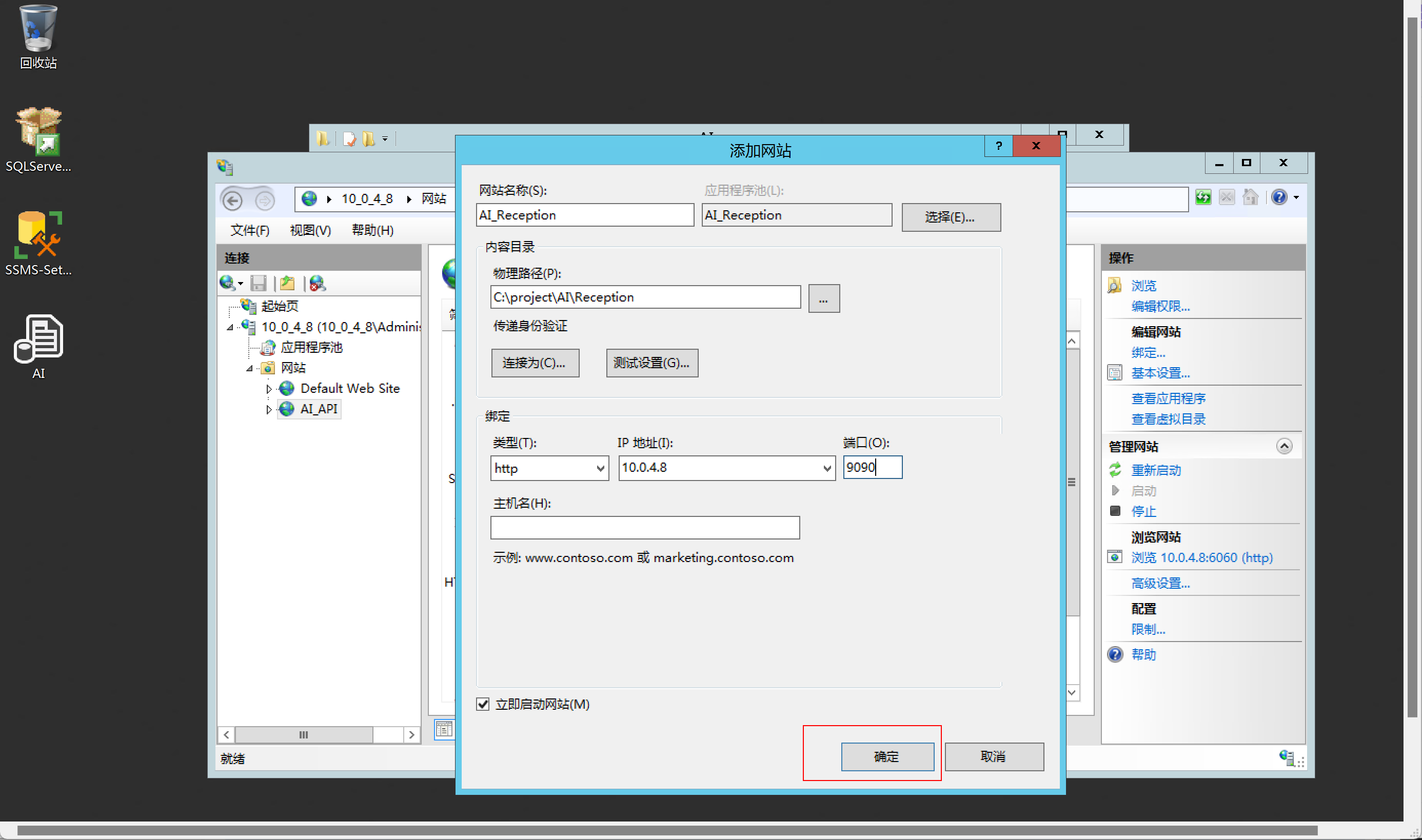Click the question mark help button in dialog title
The height and width of the screenshot is (840, 1422).
click(x=999, y=146)
